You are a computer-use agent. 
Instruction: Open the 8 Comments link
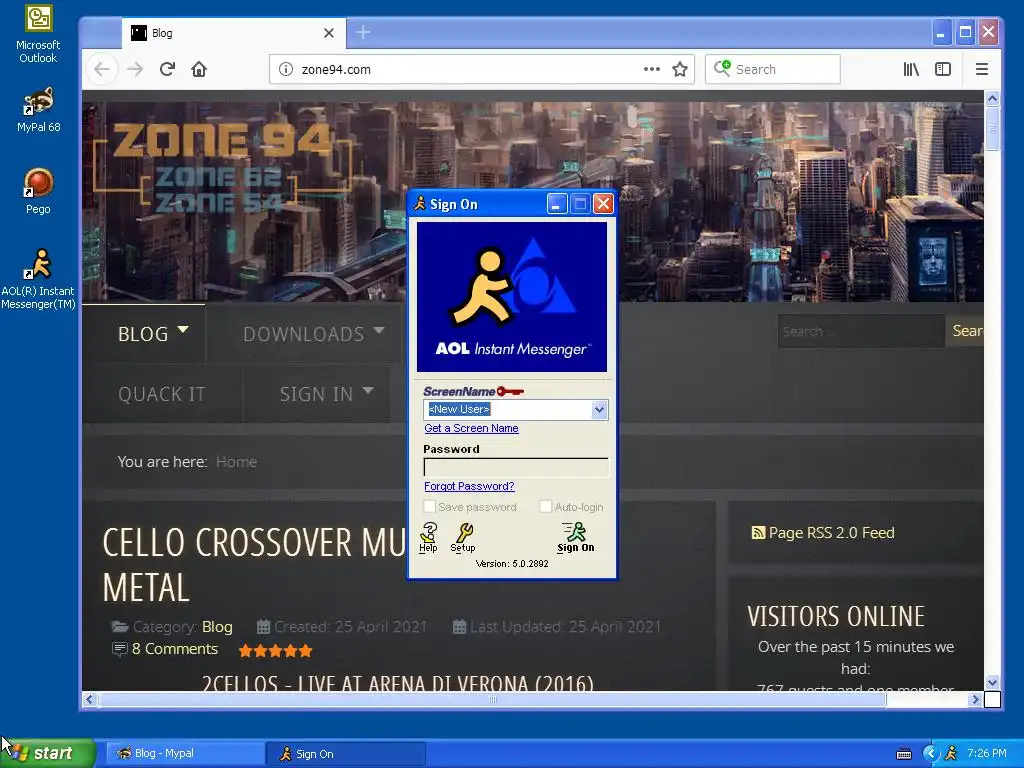pyautogui.click(x=174, y=648)
